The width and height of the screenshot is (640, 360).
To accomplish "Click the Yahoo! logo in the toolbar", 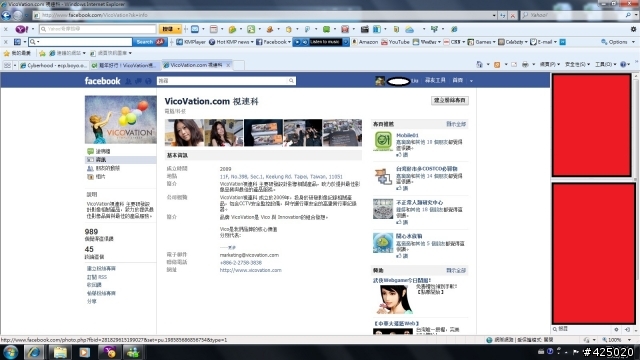I will (x=22, y=29).
